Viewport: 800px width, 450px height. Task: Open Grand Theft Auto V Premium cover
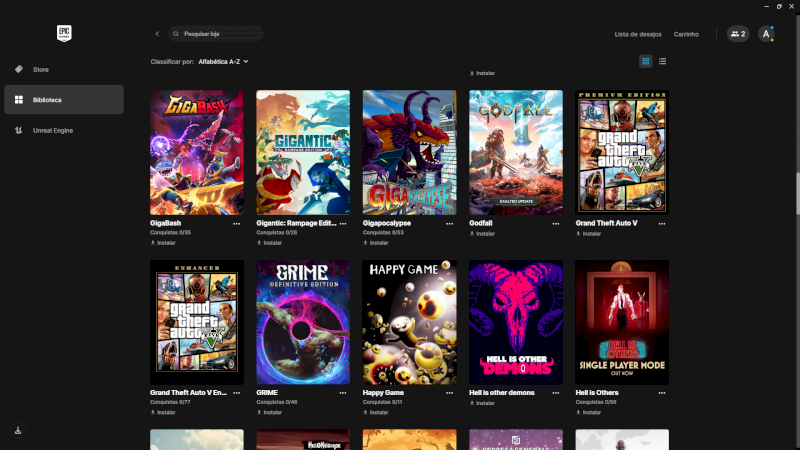click(x=622, y=153)
